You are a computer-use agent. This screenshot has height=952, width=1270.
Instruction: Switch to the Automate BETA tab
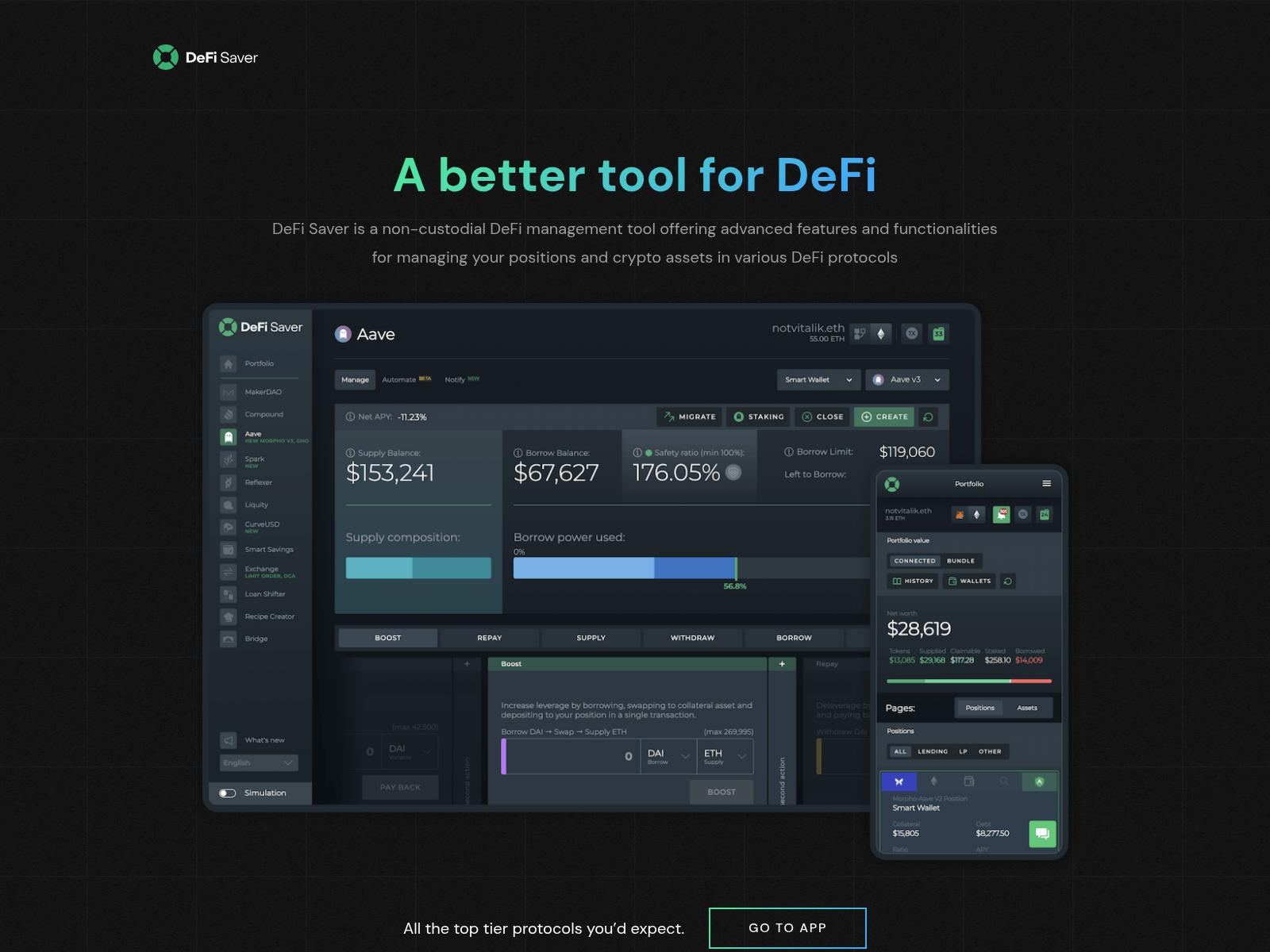(406, 380)
